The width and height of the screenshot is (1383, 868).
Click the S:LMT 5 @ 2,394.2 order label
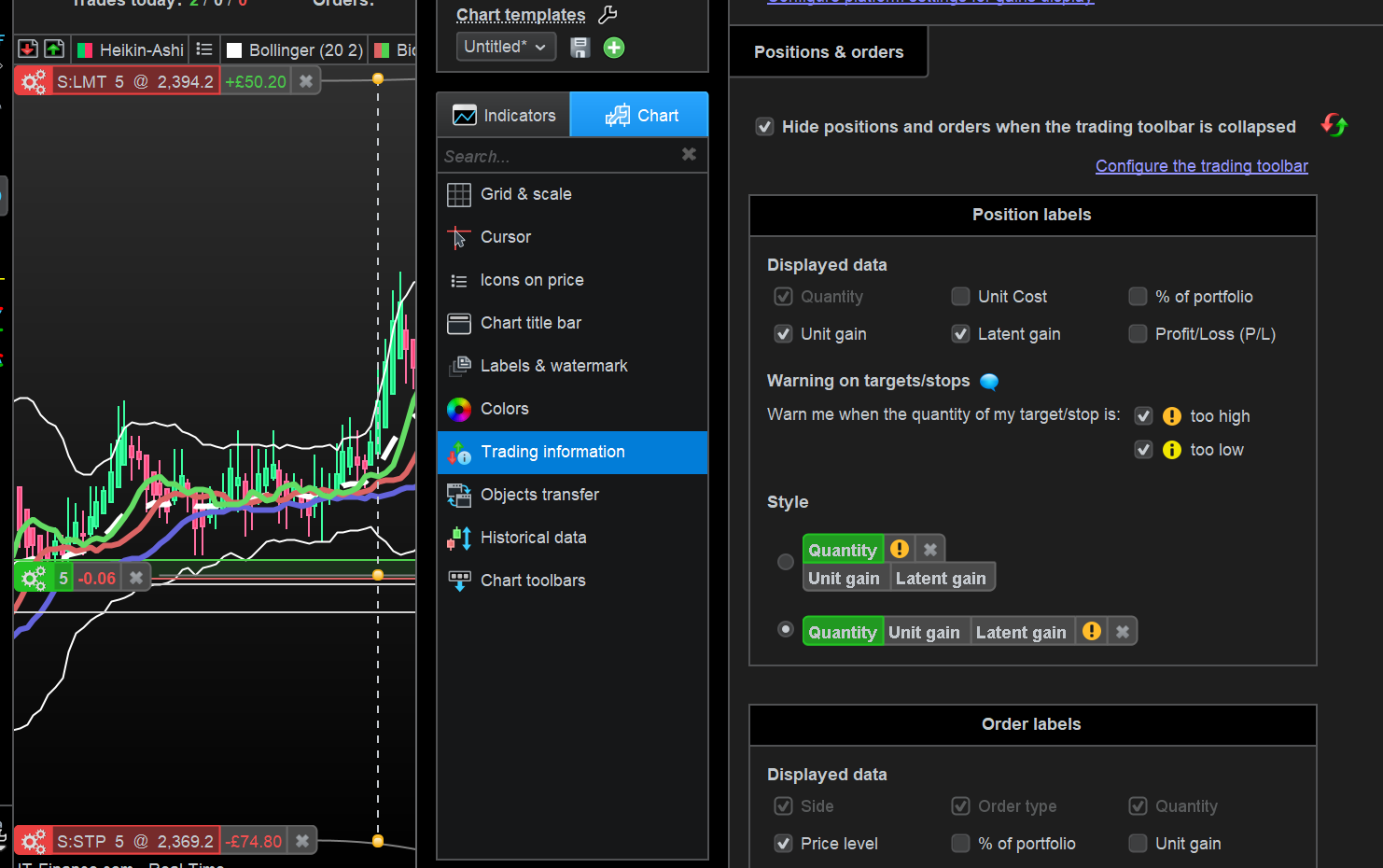click(x=135, y=82)
